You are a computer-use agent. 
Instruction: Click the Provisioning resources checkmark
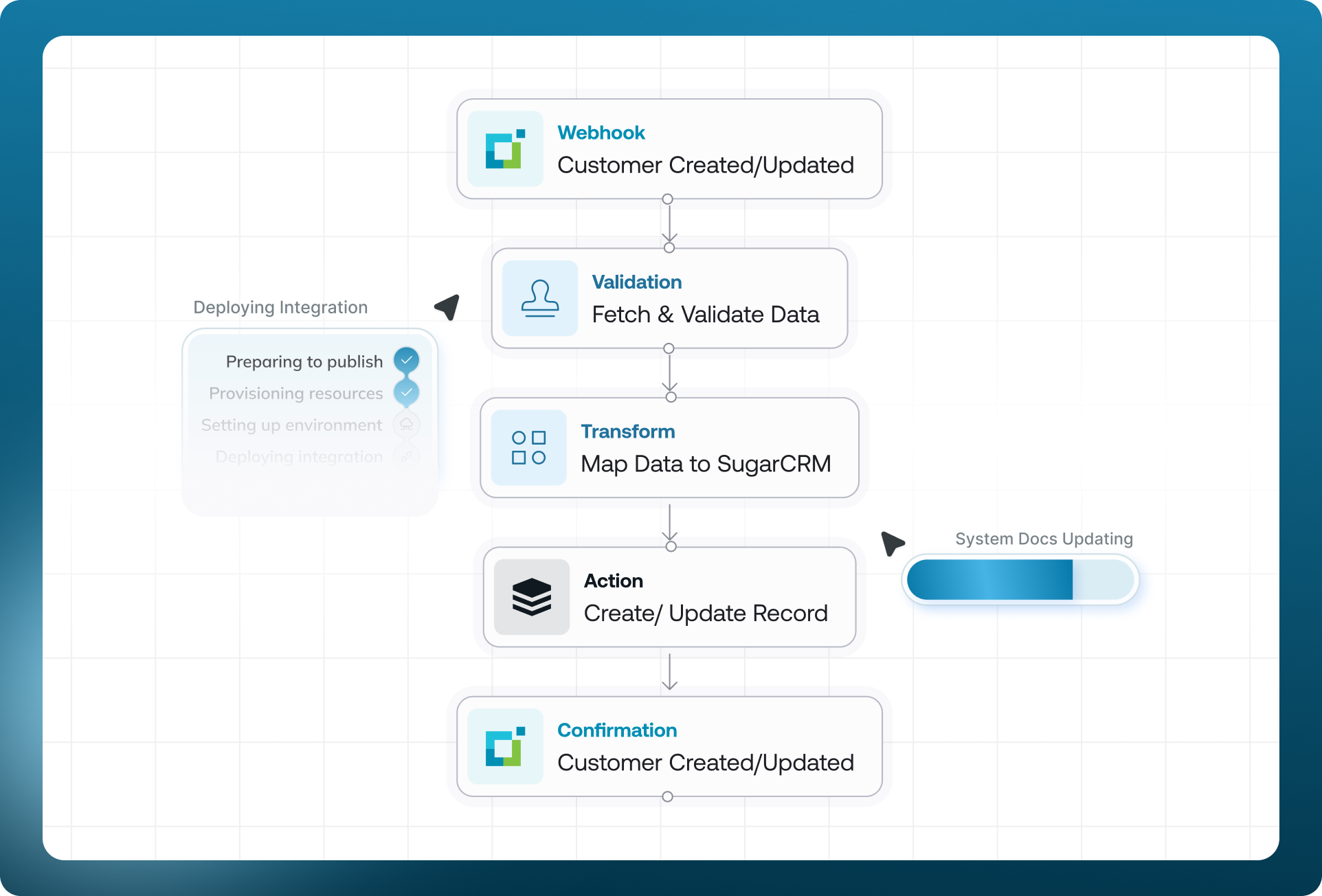[407, 392]
